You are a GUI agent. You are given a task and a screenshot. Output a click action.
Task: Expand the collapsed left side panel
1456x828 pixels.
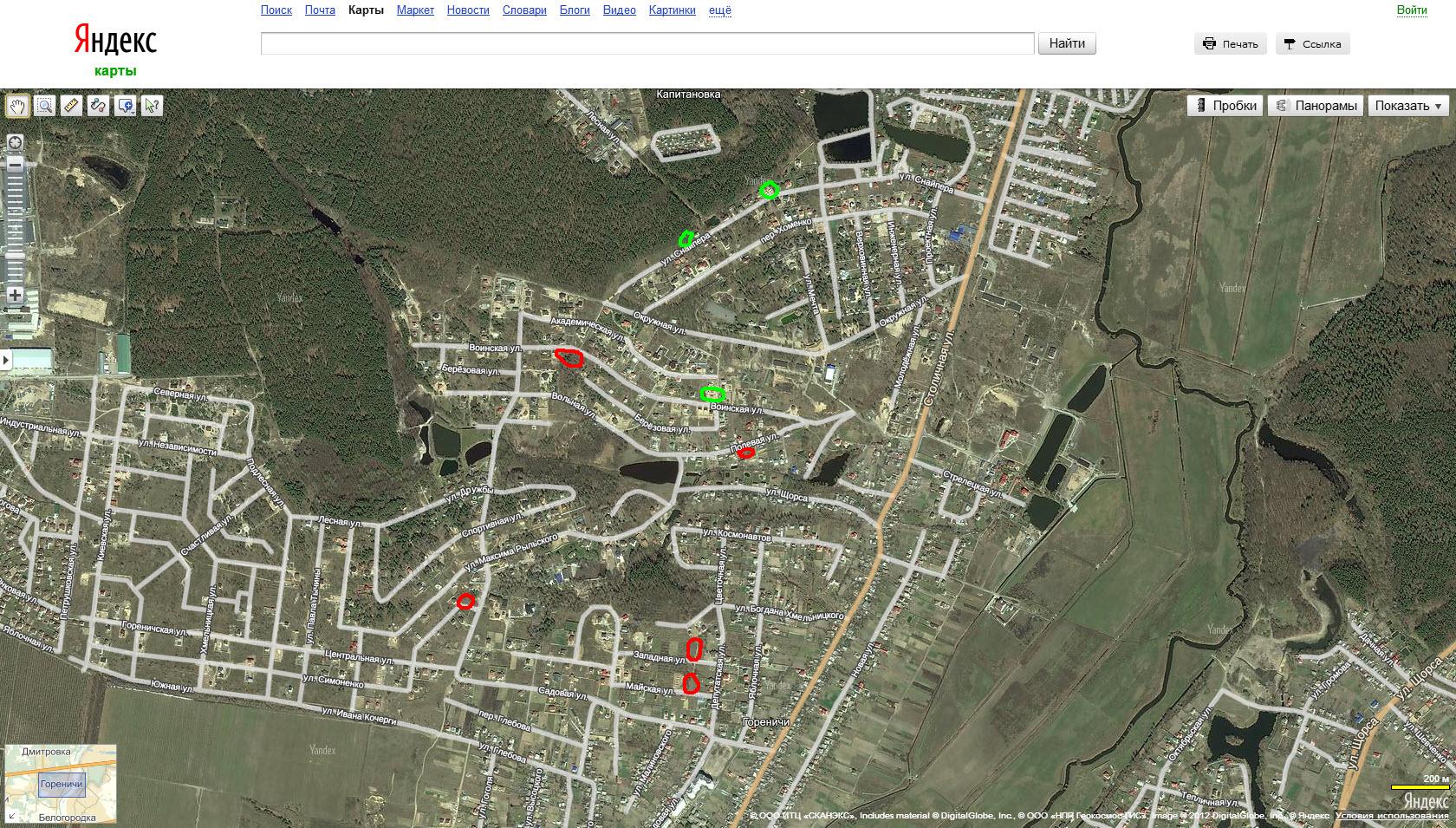tap(5, 359)
